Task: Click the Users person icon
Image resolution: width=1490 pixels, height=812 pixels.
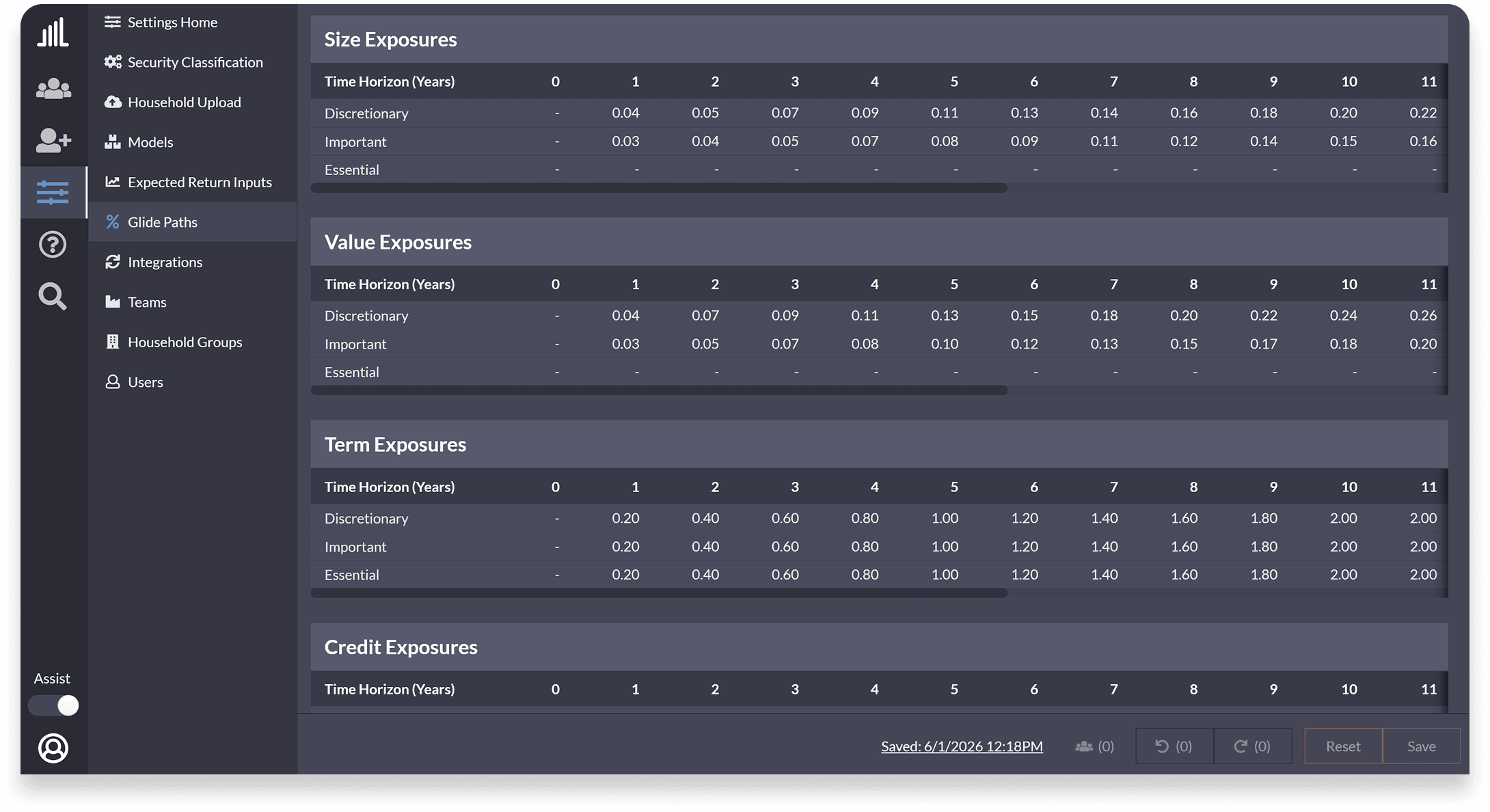Action: pos(113,382)
